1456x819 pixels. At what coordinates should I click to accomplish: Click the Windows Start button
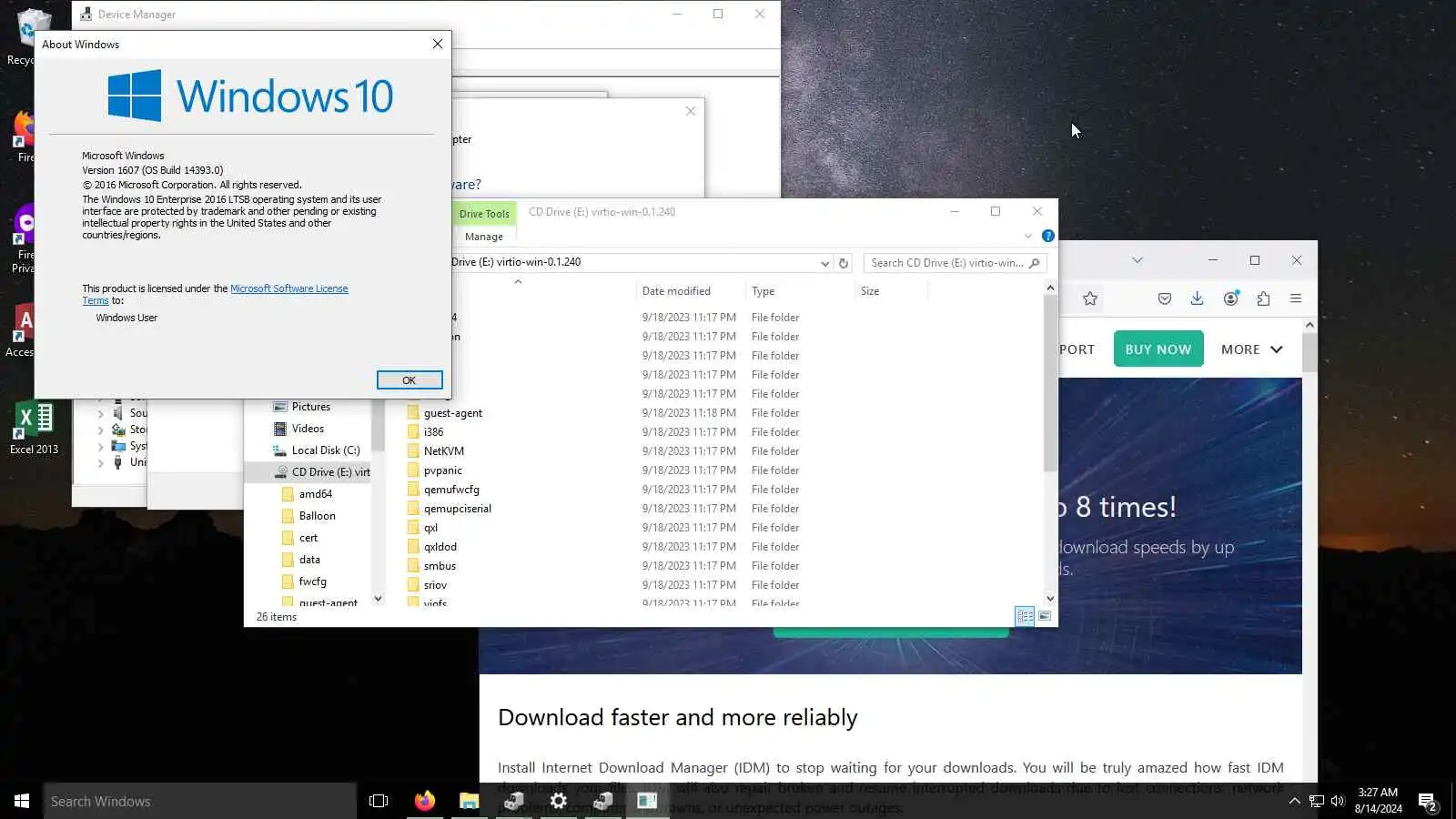click(x=22, y=801)
